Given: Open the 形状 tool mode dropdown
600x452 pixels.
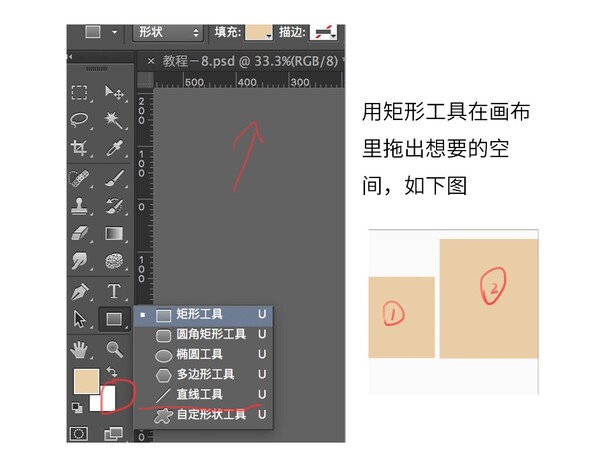Looking at the screenshot, I should (x=168, y=32).
